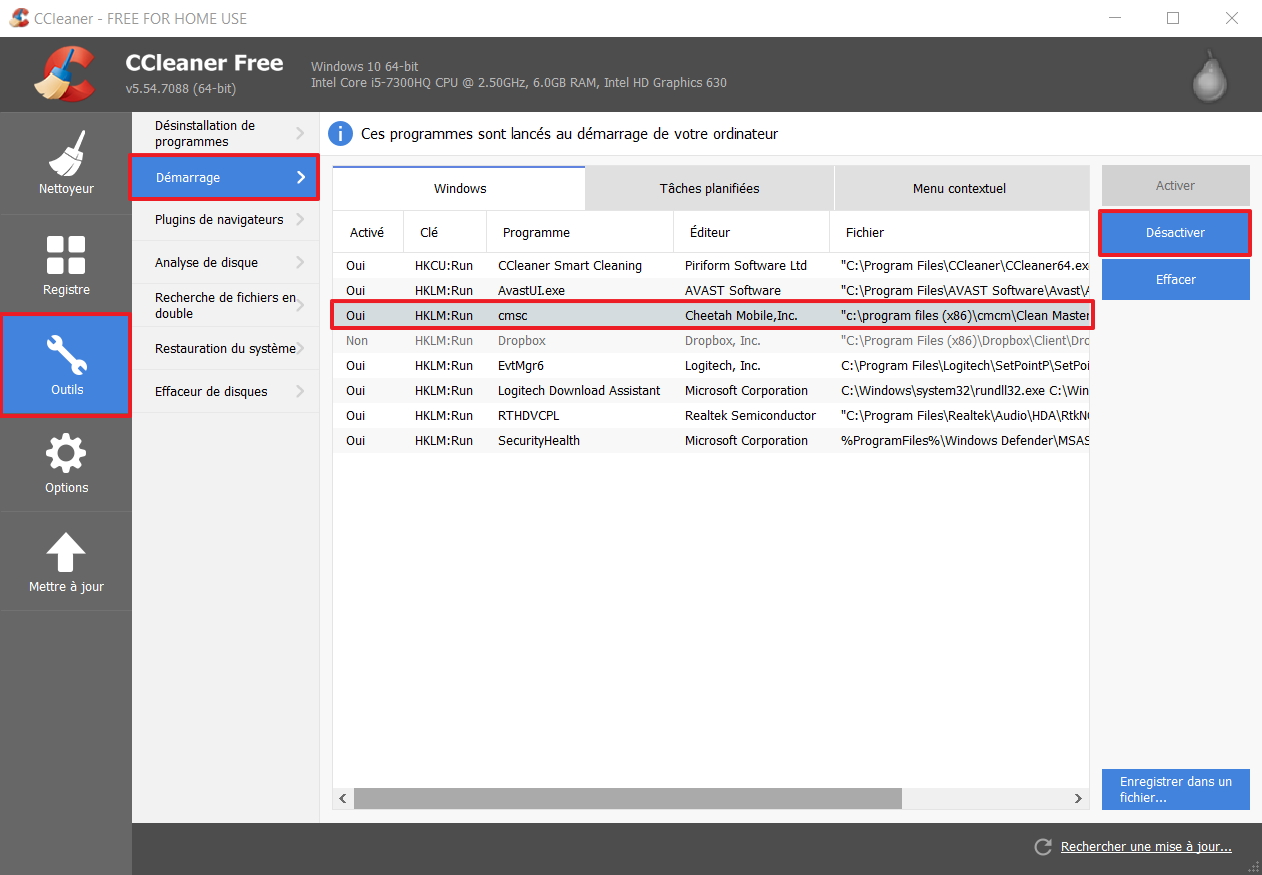Select the RTHDVCPL row
1262x875 pixels.
[711, 416]
